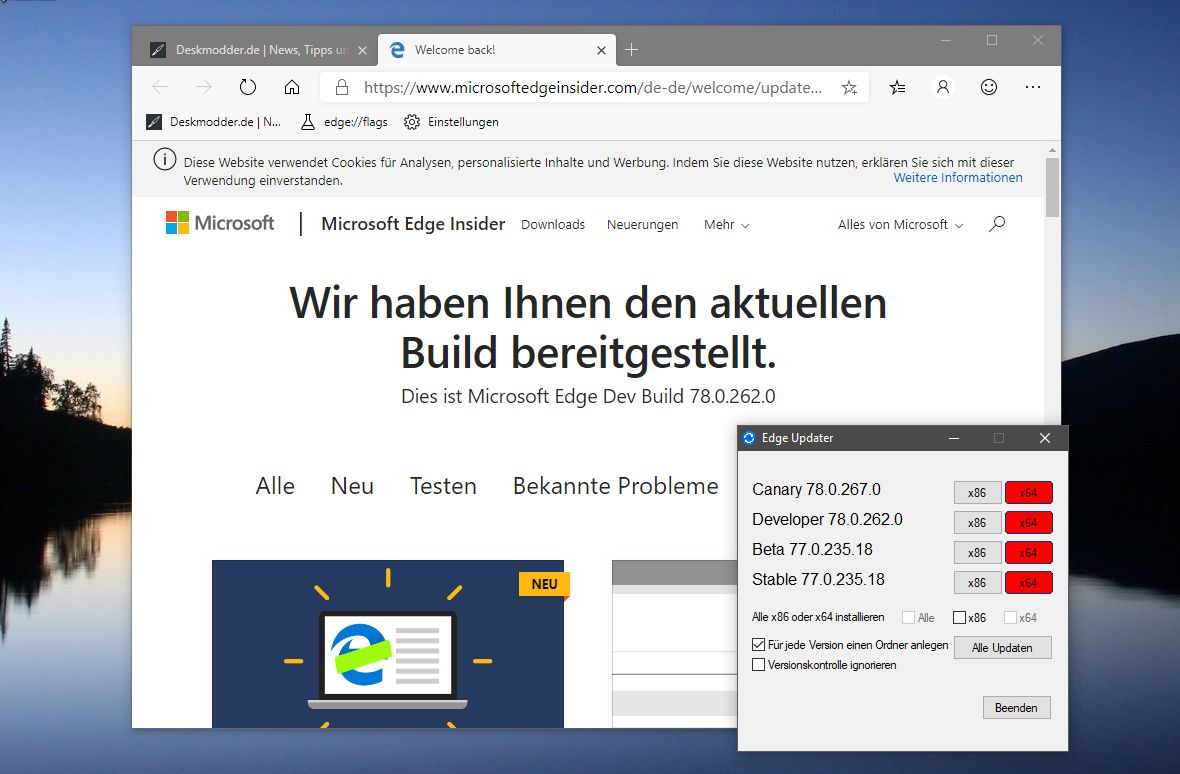Screen dimensions: 1180x774
Task: Click the lock icon in the address bar
Action: pyautogui.click(x=342, y=87)
